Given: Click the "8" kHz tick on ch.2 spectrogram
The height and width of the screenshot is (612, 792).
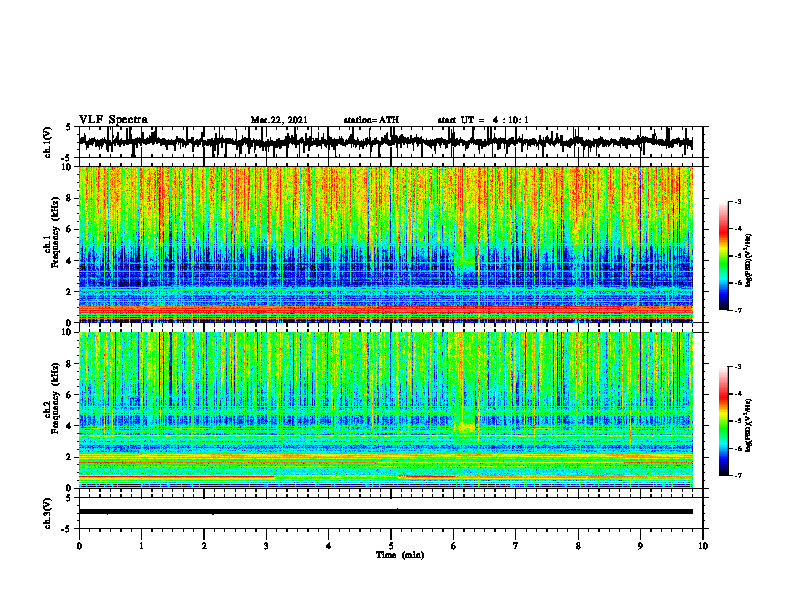Looking at the screenshot, I should coord(70,364).
